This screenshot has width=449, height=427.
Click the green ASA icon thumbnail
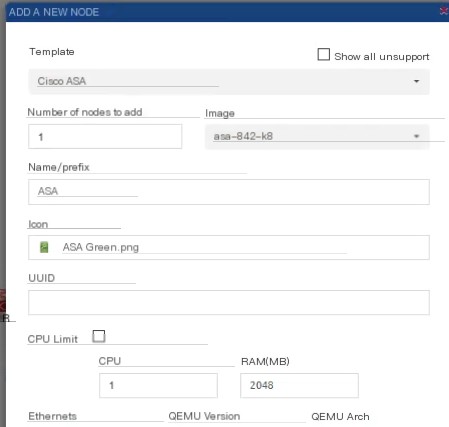[44, 247]
